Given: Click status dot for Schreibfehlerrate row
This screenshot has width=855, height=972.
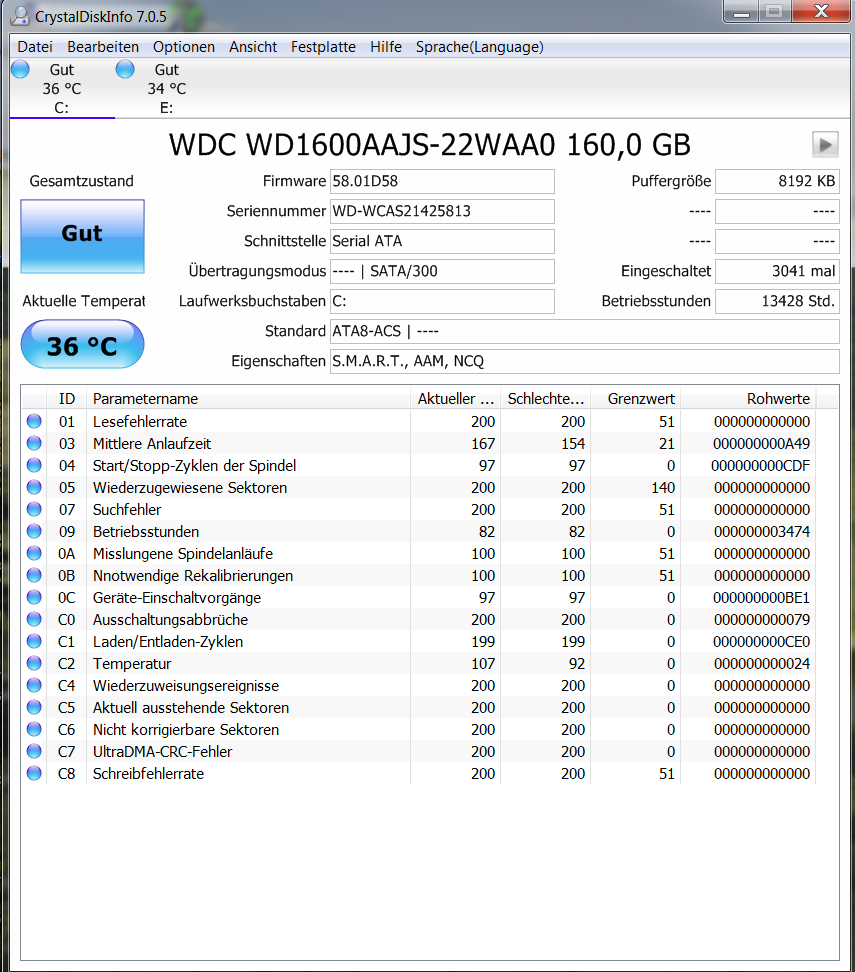Looking at the screenshot, I should (34, 774).
